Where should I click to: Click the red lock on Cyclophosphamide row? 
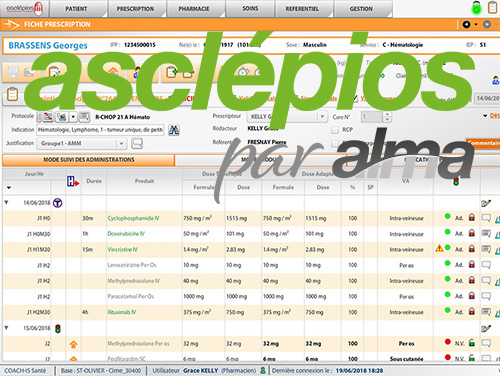click(471, 217)
